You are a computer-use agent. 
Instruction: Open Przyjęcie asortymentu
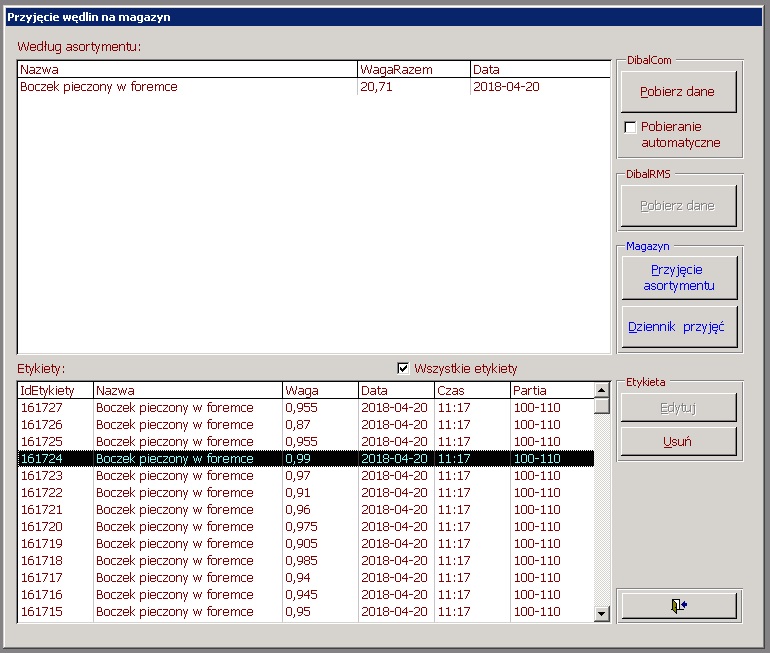tap(677, 277)
